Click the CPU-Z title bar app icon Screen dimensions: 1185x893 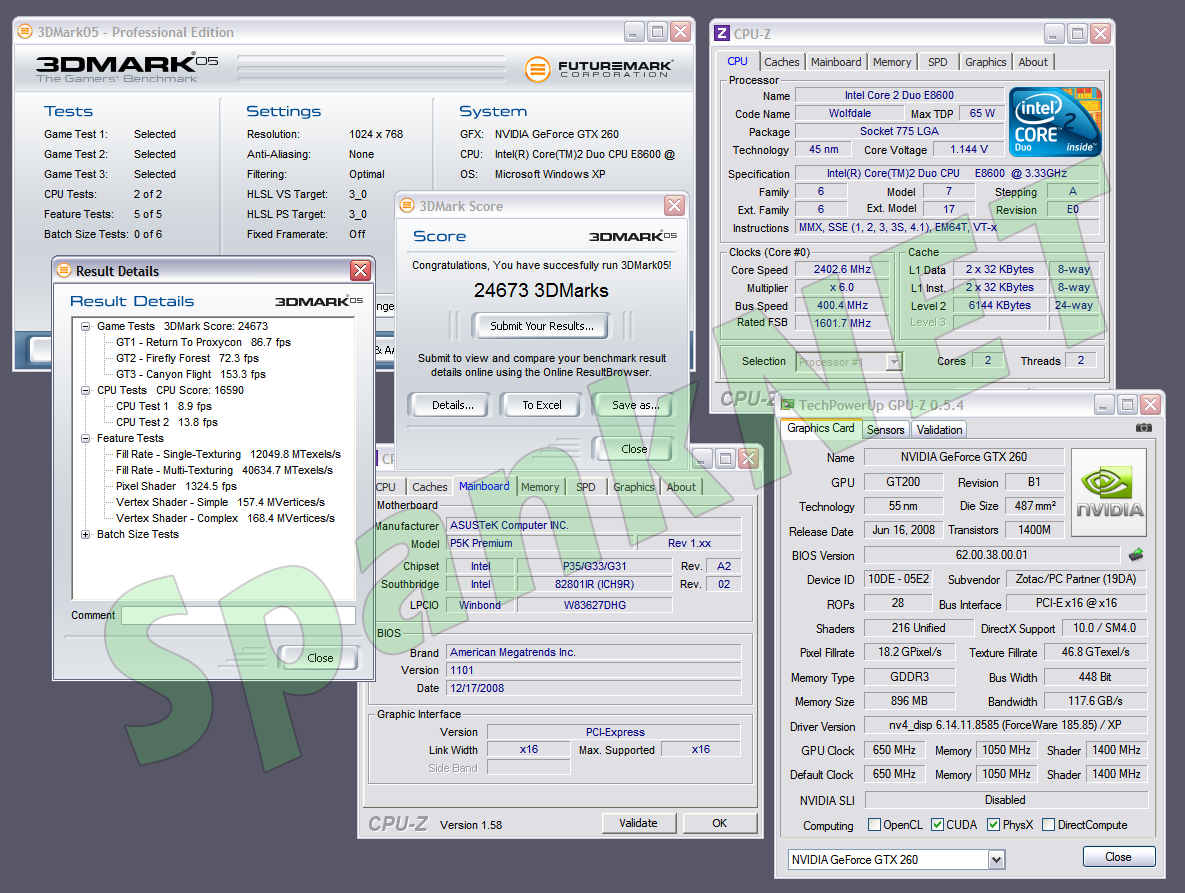pyautogui.click(x=722, y=33)
